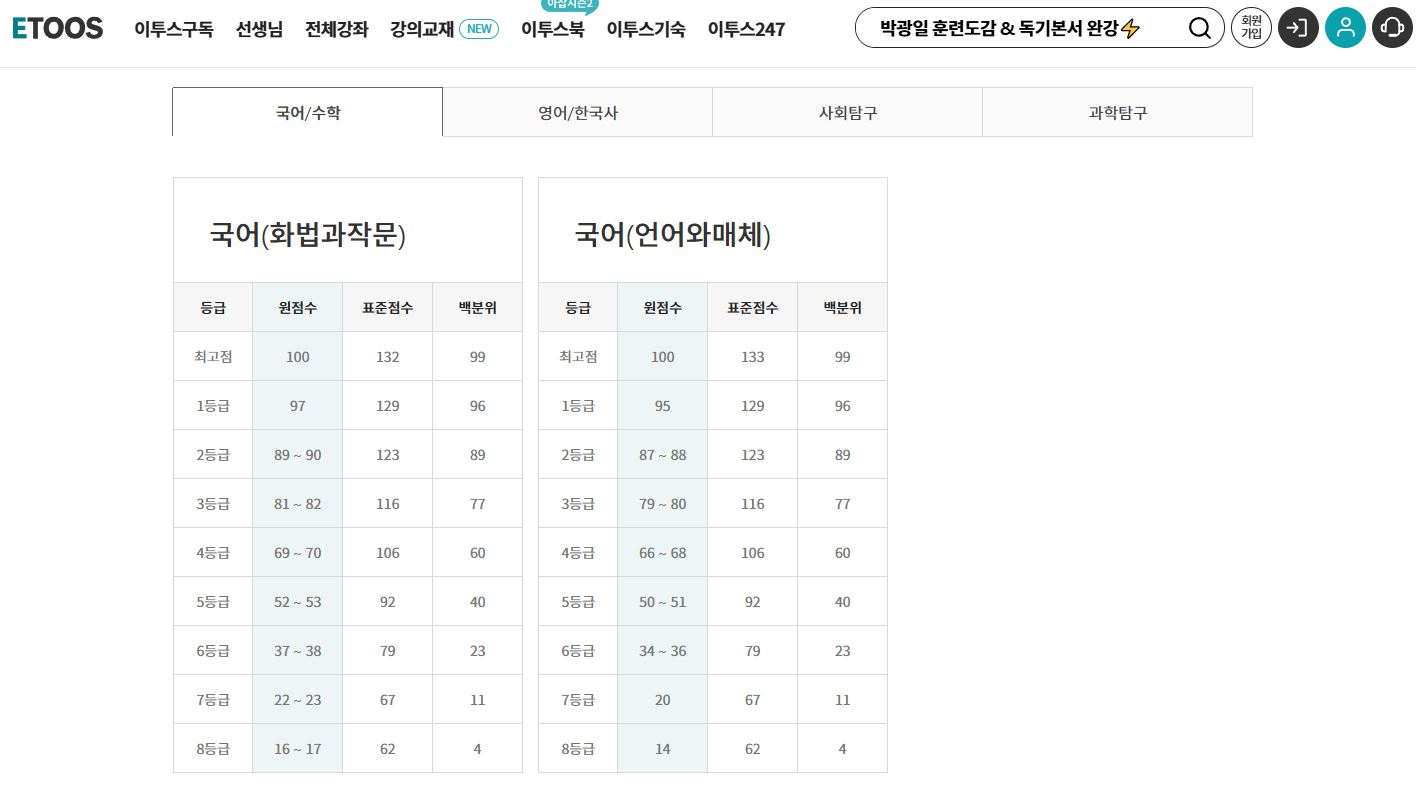The height and width of the screenshot is (795, 1416).
Task: Open the 이투스북 menu
Action: point(553,29)
